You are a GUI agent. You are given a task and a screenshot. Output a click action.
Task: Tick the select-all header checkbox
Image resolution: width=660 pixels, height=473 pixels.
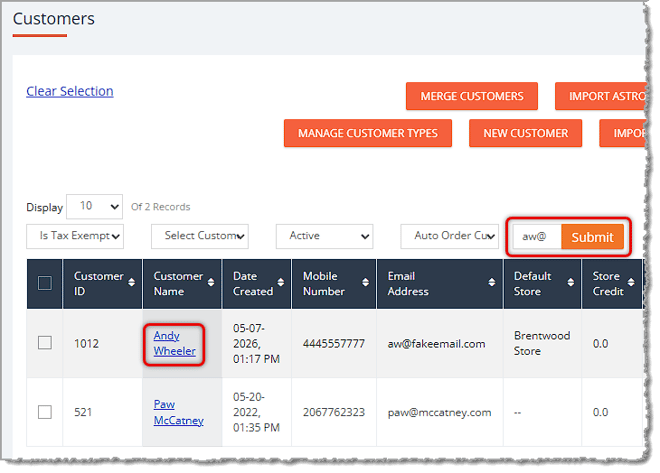[45, 283]
